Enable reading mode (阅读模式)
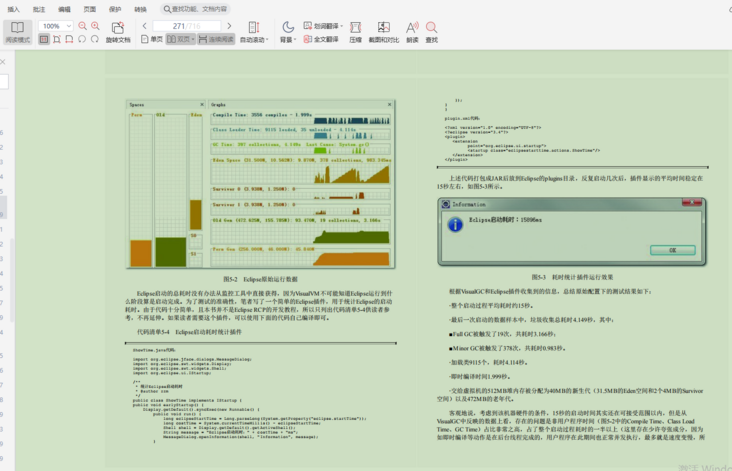This screenshot has height=471, width=732. click(17, 32)
